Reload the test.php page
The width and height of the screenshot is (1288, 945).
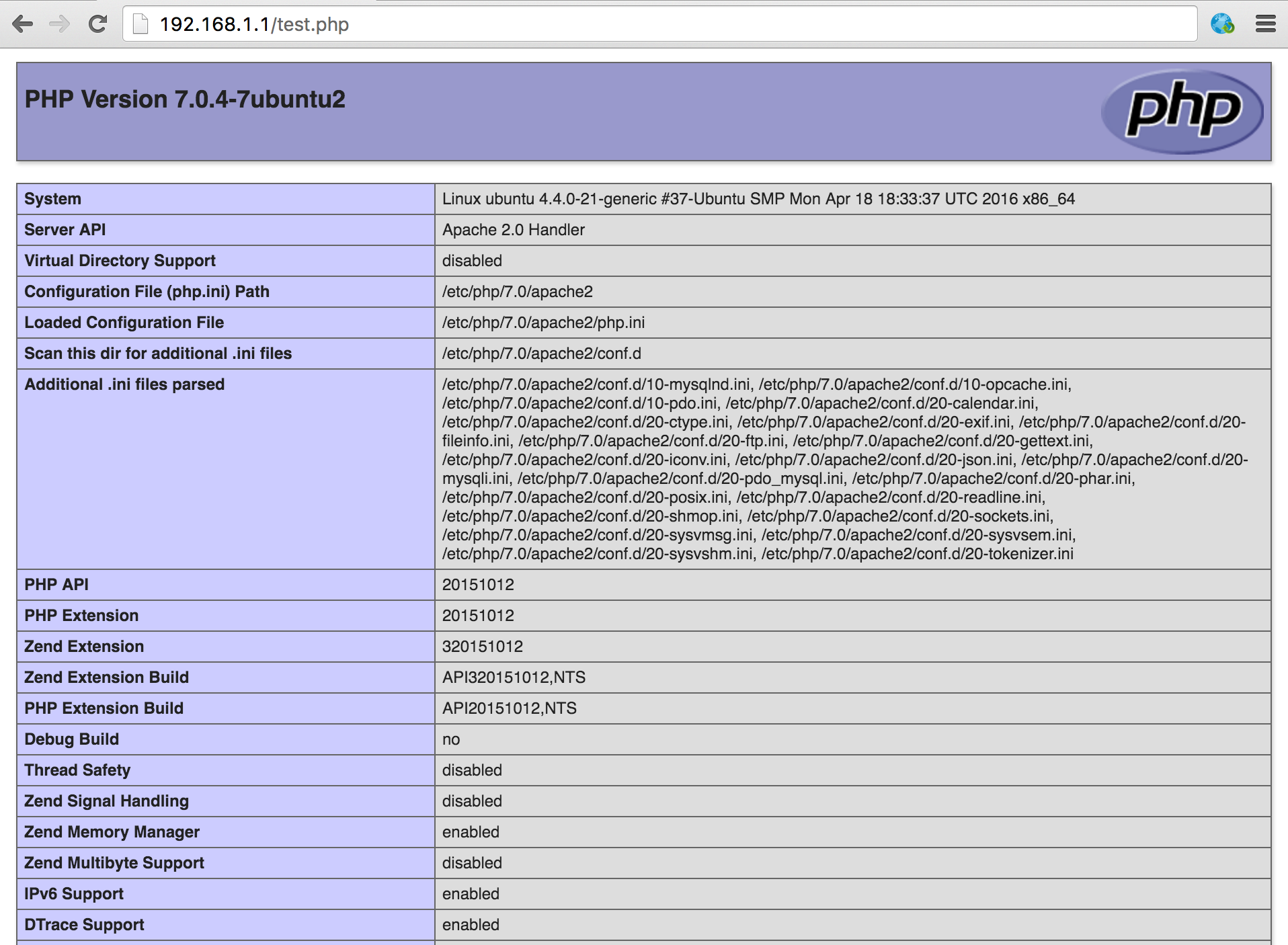(x=98, y=24)
